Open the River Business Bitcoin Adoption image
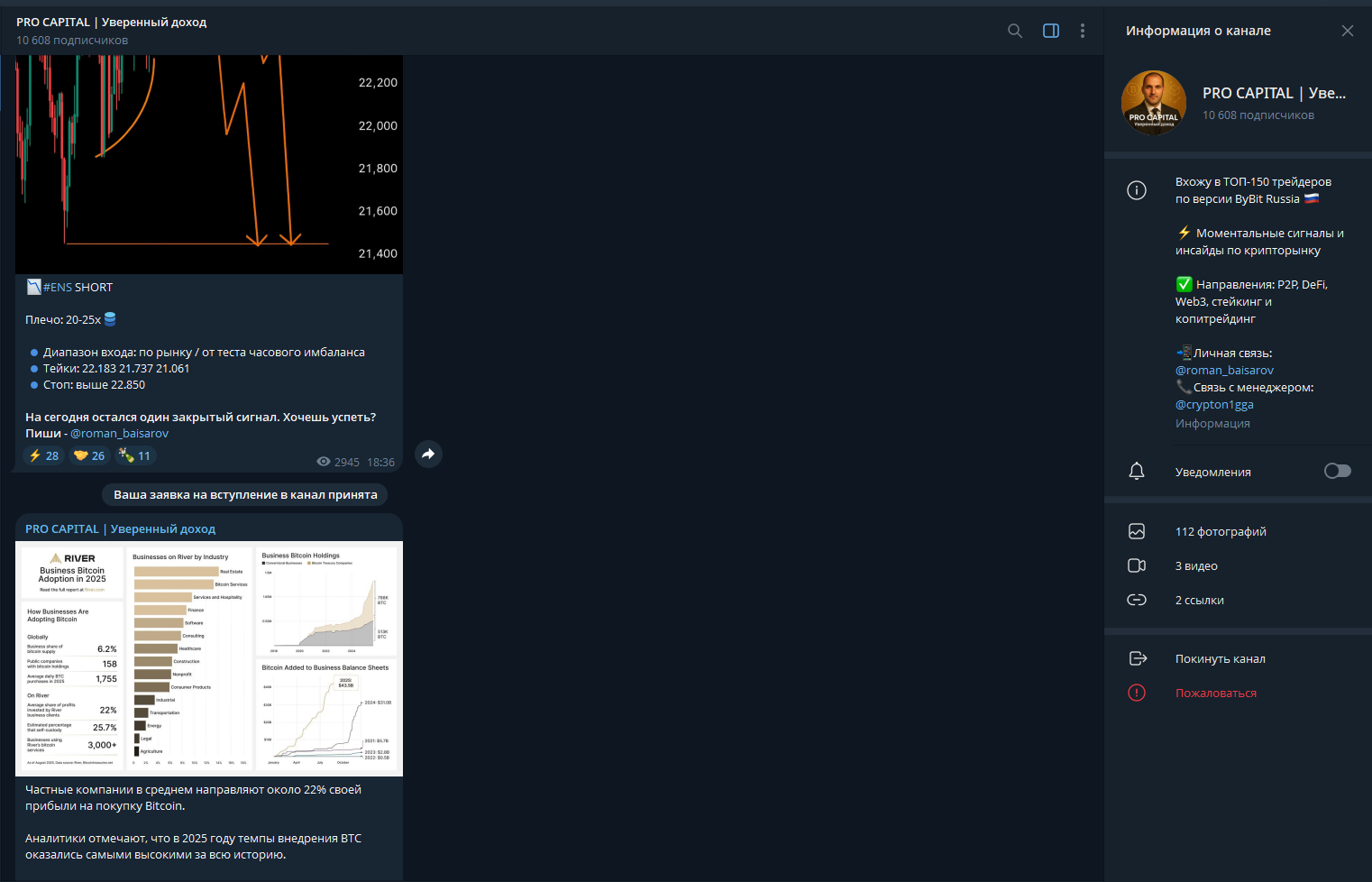 pos(209,658)
